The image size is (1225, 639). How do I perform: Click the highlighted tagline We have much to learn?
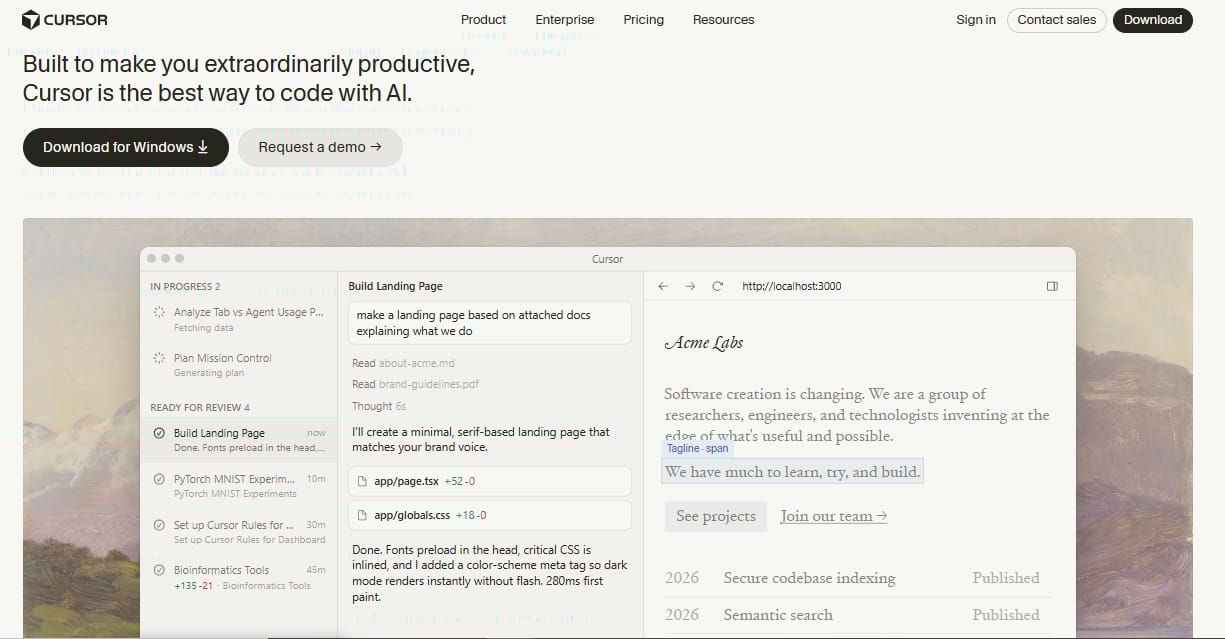[x=792, y=472]
